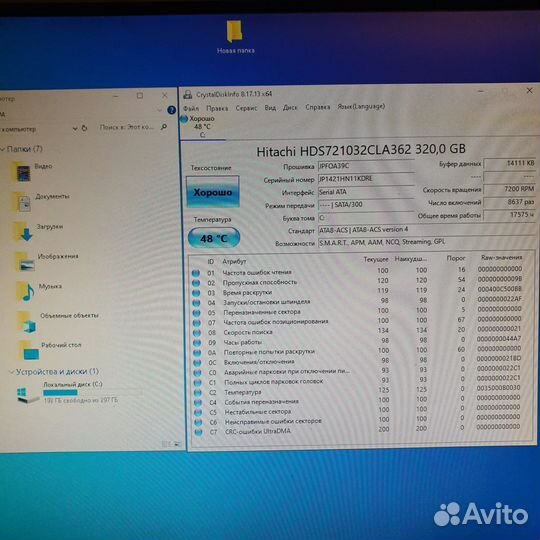
Task: Click the Explorer refresh button
Action: coord(84,128)
